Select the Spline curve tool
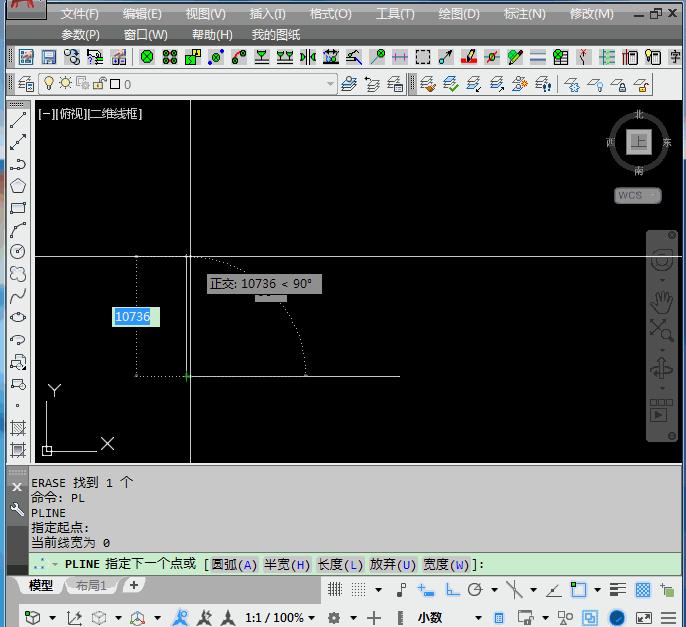686x627 pixels. coord(18,296)
